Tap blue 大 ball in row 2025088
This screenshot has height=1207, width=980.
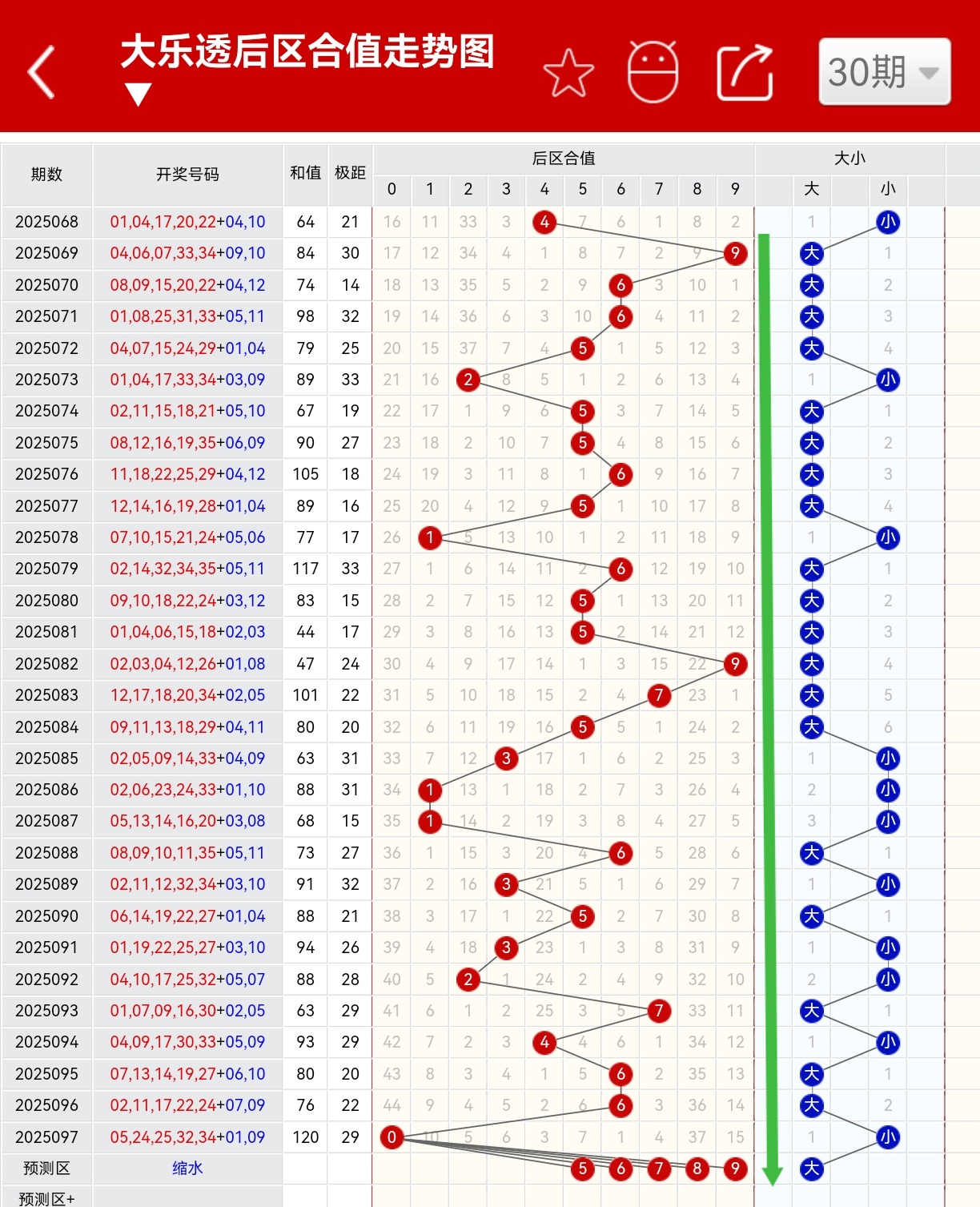click(x=812, y=853)
